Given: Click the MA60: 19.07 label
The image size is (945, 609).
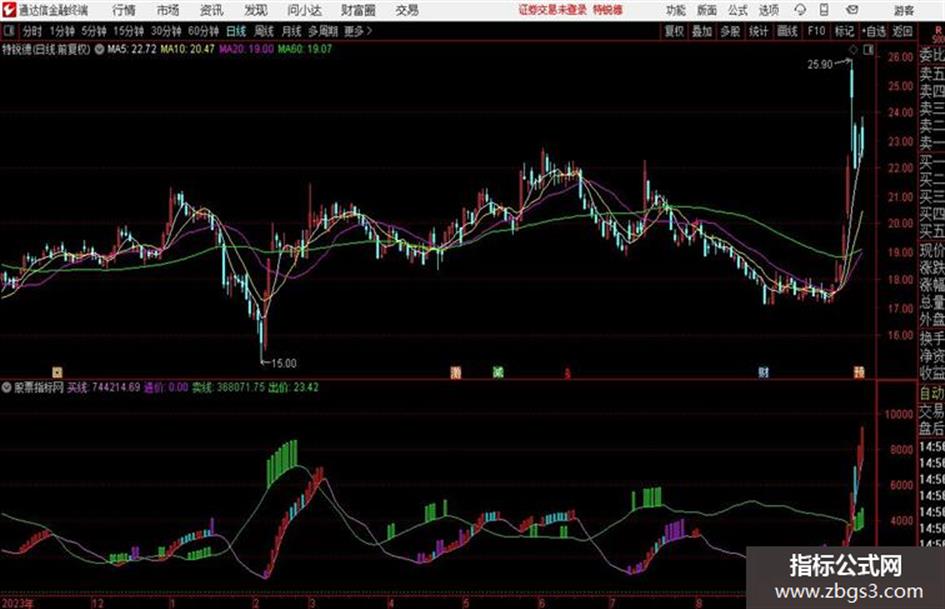Looking at the screenshot, I should (x=305, y=49).
